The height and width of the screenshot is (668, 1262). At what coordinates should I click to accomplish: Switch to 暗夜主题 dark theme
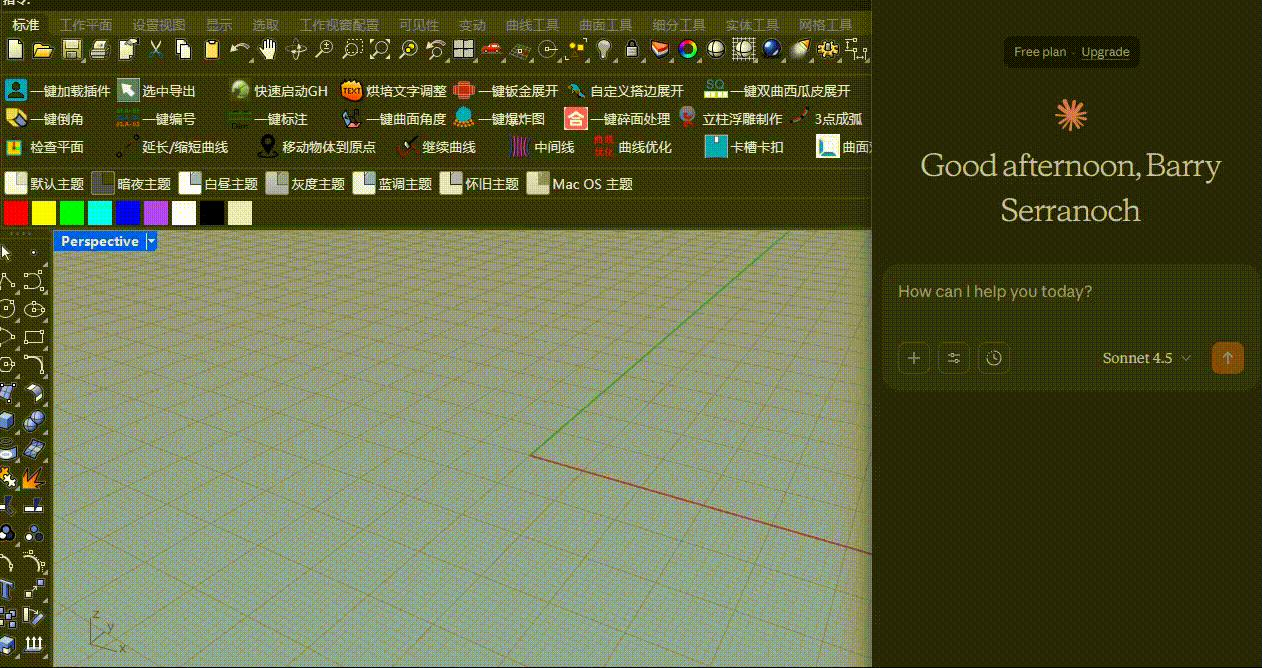(x=131, y=184)
